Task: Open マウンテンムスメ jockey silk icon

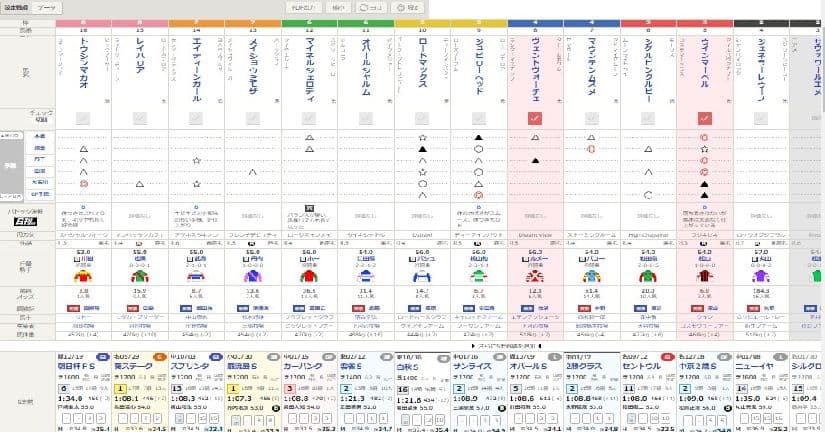Action: (x=591, y=277)
